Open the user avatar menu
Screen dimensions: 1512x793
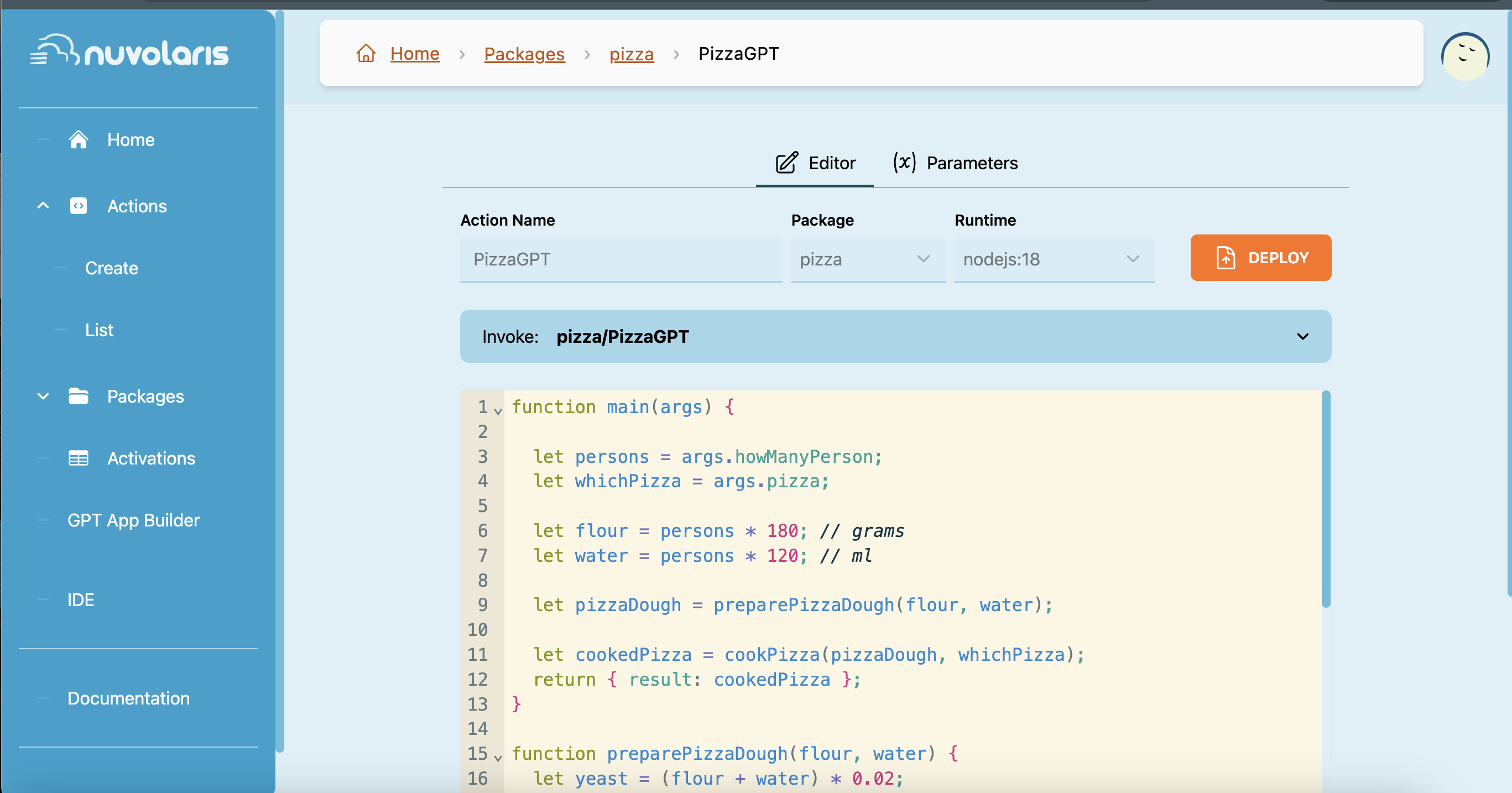pyautogui.click(x=1465, y=56)
